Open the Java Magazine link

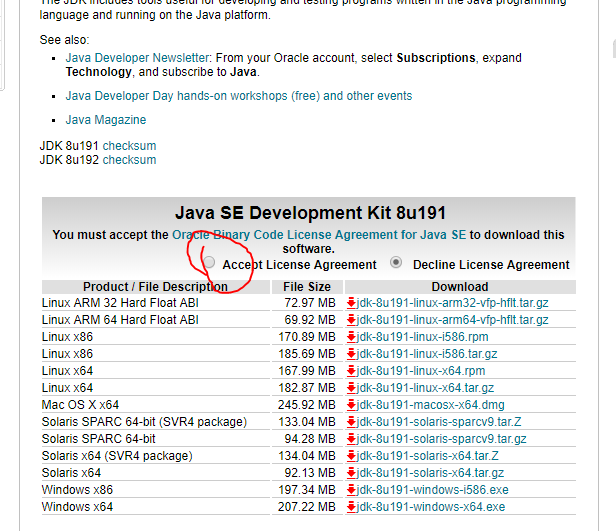106,120
